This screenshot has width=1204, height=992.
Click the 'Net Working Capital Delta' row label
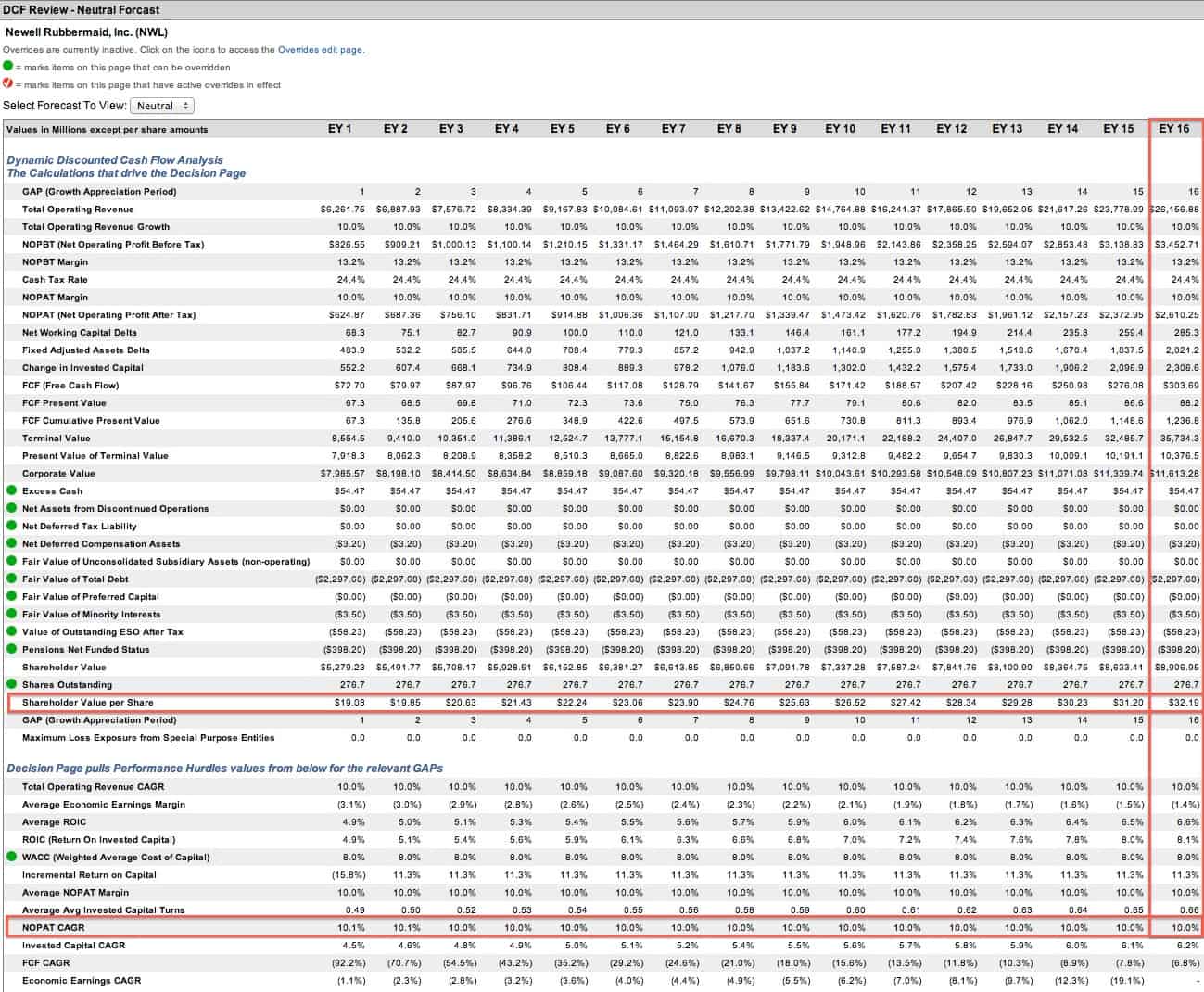pyautogui.click(x=80, y=333)
